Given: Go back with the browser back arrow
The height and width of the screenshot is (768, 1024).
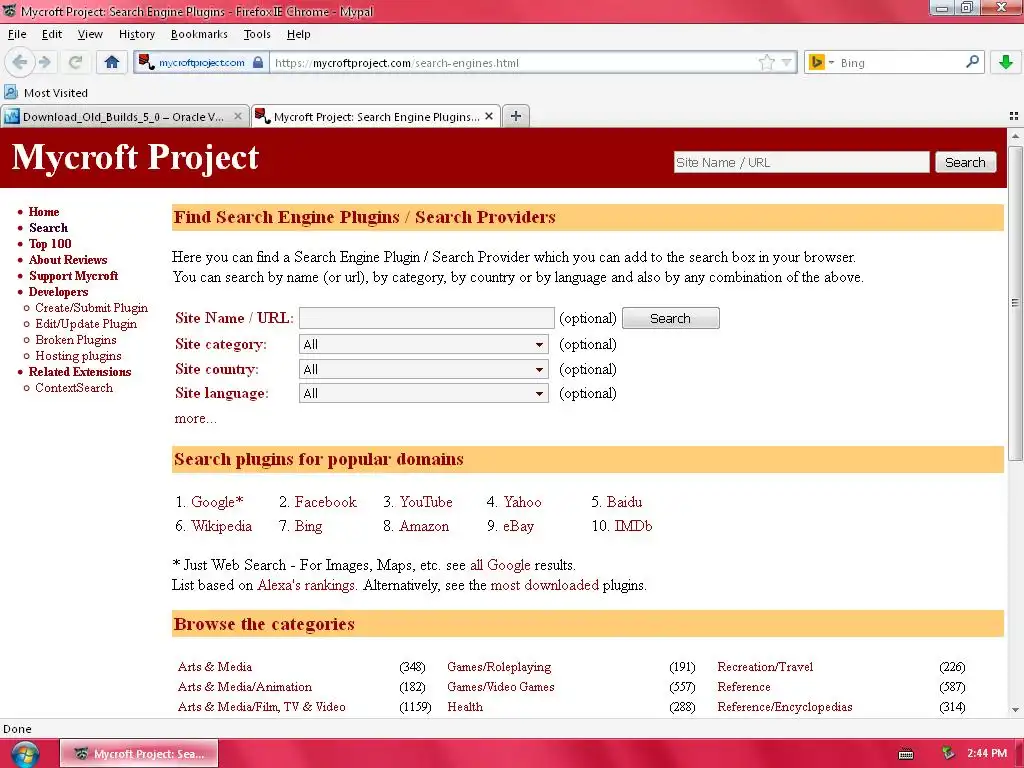Looking at the screenshot, I should click(20, 63).
